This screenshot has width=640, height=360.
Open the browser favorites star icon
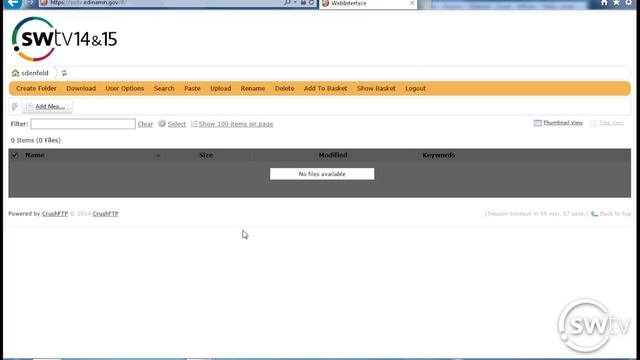coord(616,3)
